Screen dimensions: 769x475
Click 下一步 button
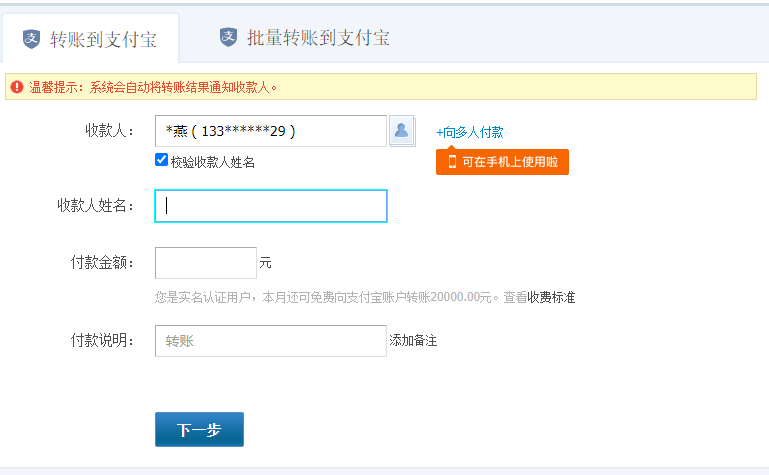click(x=199, y=429)
